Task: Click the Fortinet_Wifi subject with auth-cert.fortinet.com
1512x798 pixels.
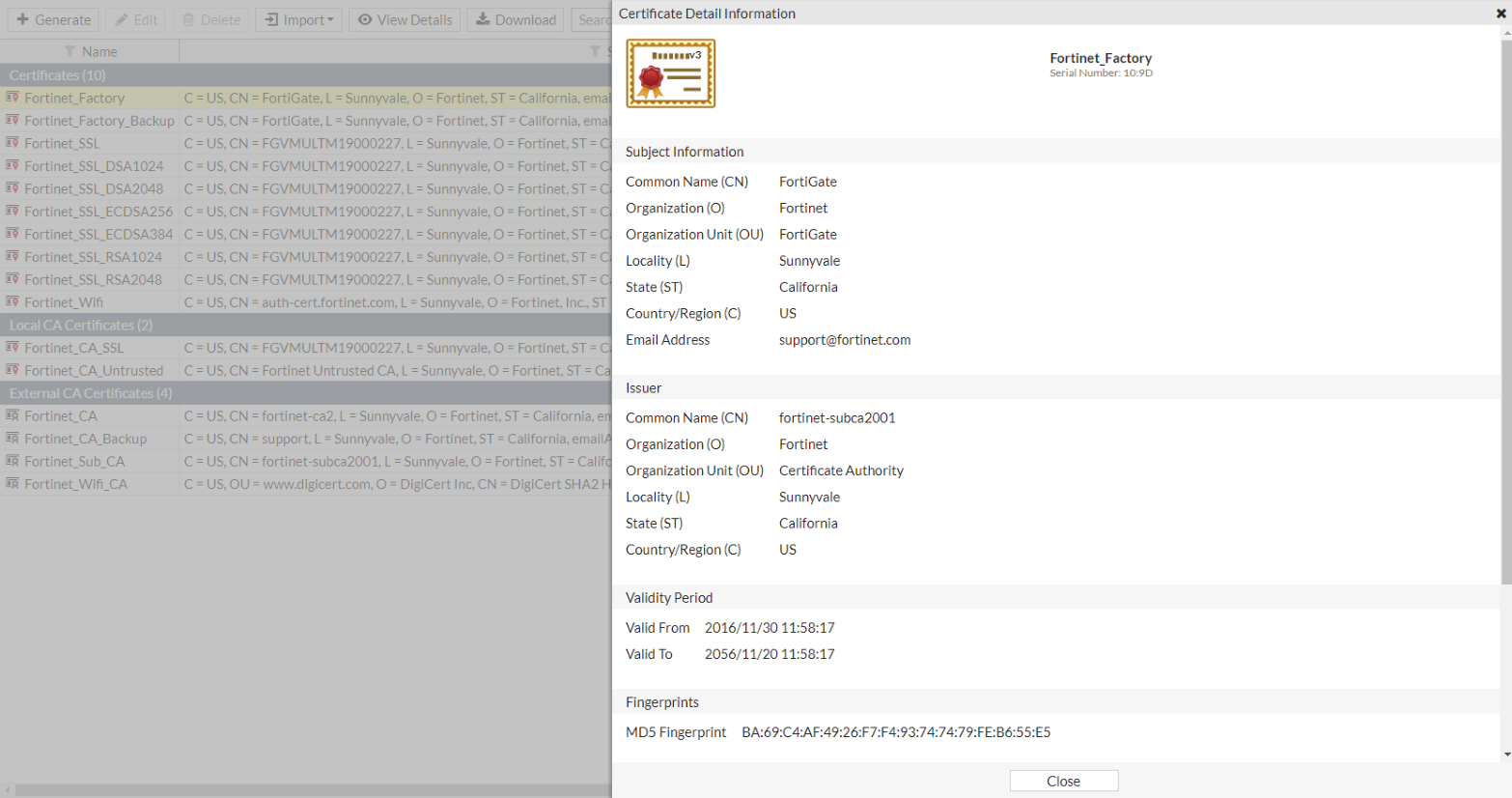Action: tap(397, 302)
